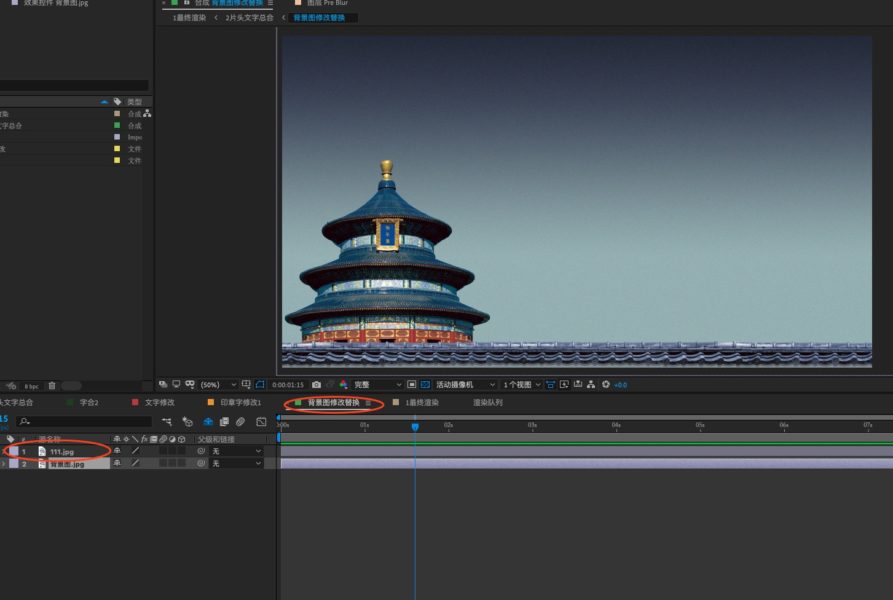Toggle quality switch for layer 背景图.jpg
This screenshot has height=600, width=893.
pos(135,463)
